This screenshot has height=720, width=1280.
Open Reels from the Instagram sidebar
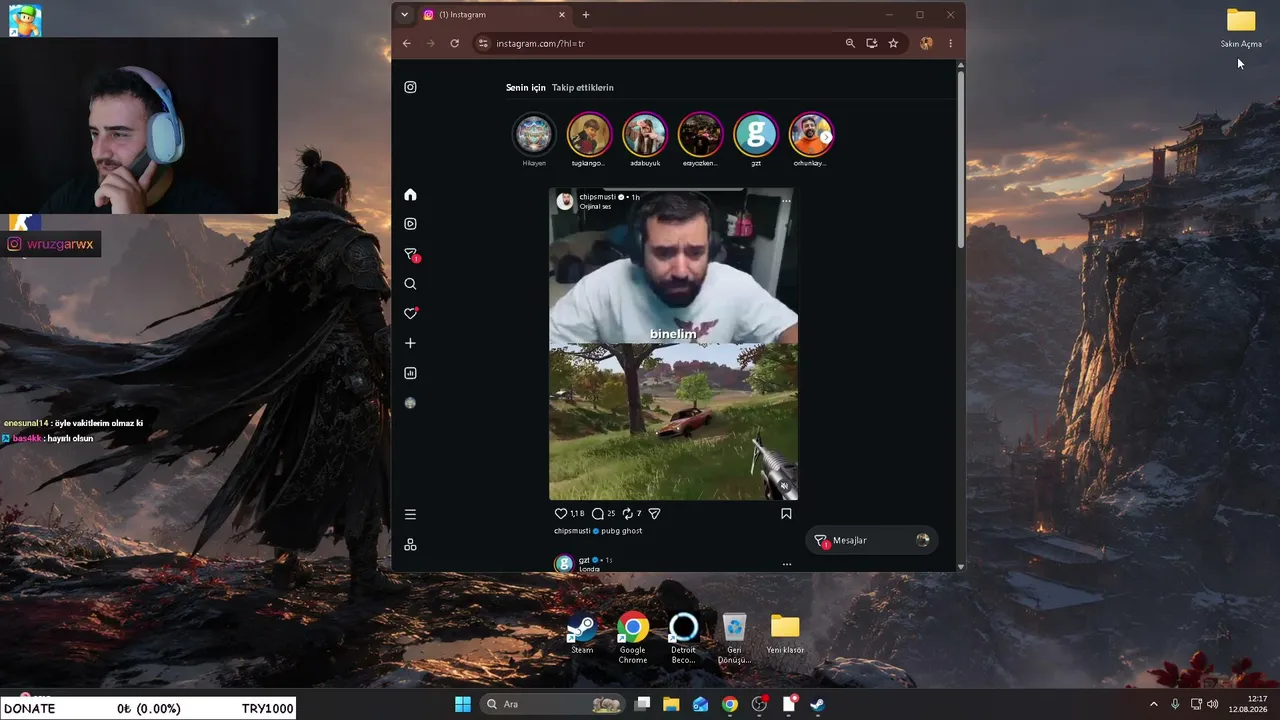(x=410, y=224)
